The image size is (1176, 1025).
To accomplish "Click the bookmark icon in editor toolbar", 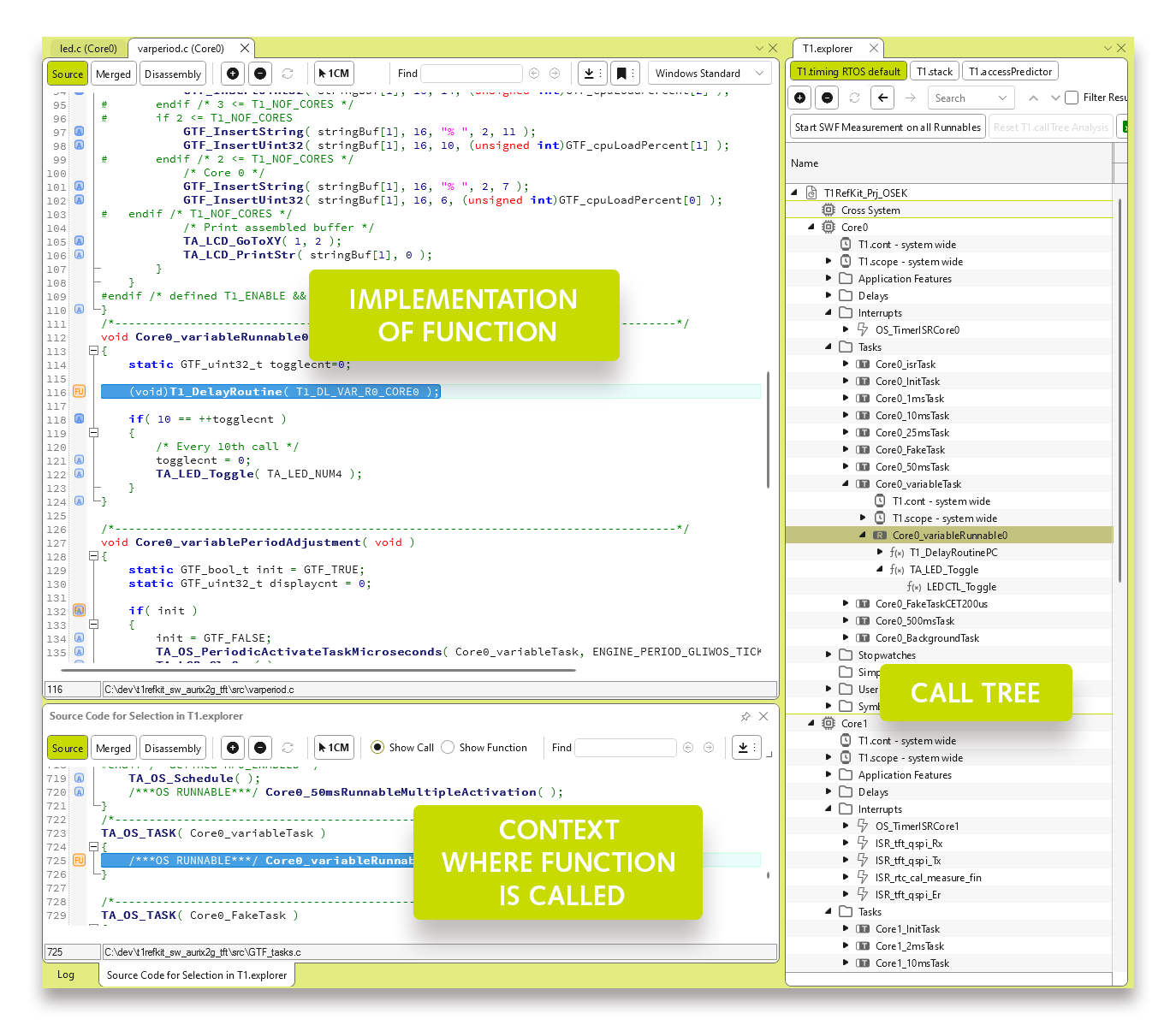I will point(622,74).
